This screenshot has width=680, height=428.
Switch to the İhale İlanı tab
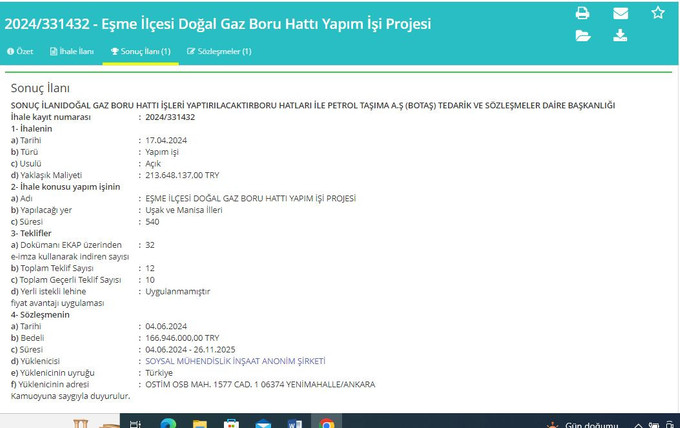click(72, 51)
